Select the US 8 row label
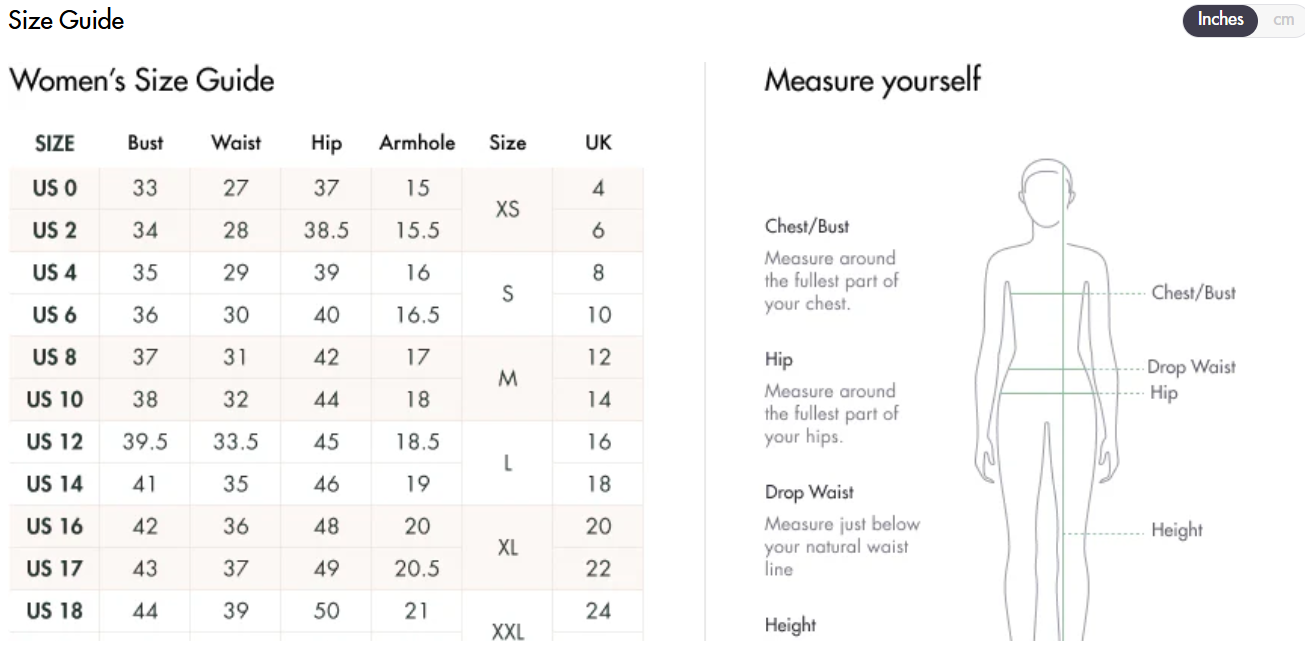This screenshot has width=1305, height=658. pyautogui.click(x=54, y=357)
